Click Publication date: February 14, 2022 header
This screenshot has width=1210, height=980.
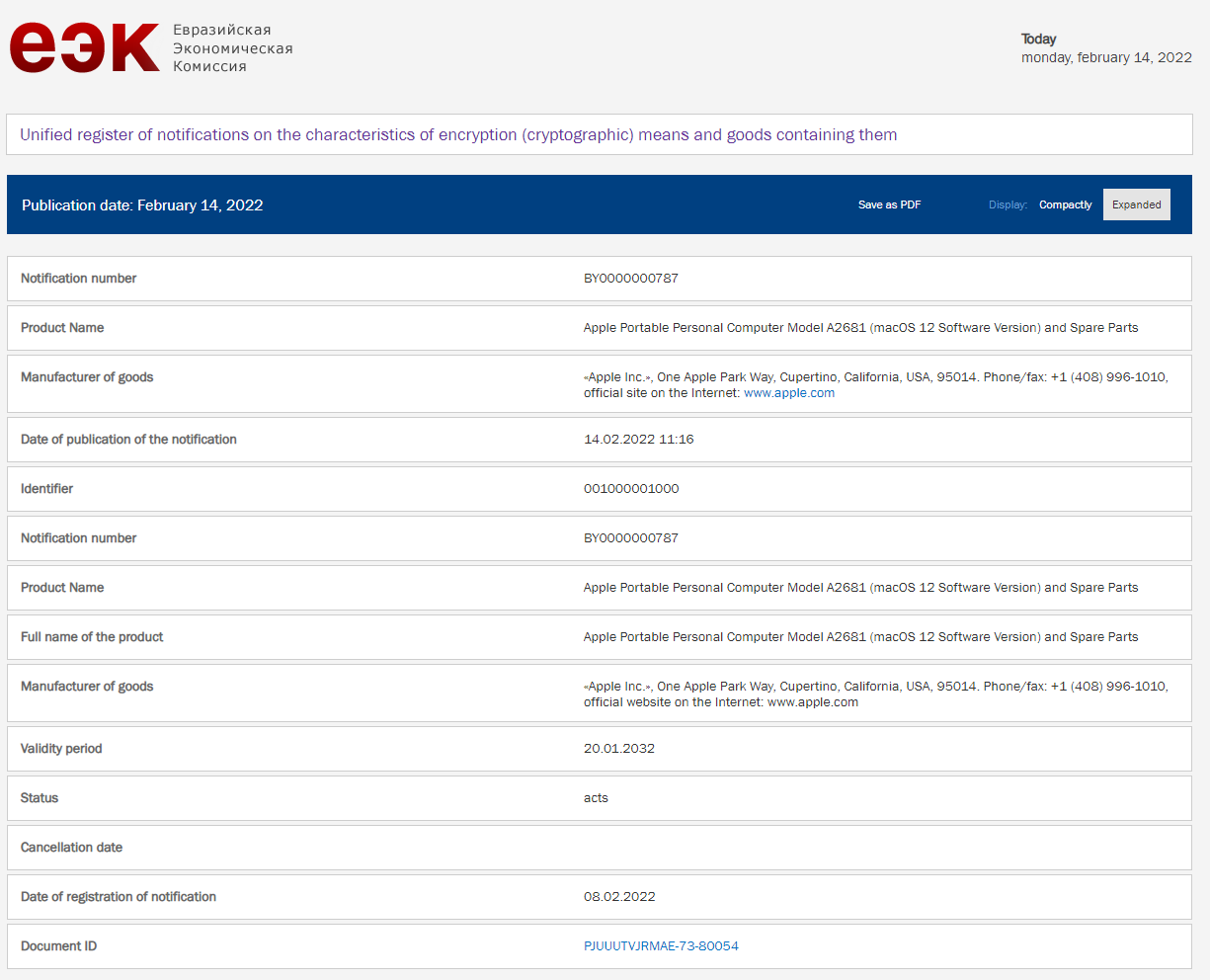pos(142,205)
